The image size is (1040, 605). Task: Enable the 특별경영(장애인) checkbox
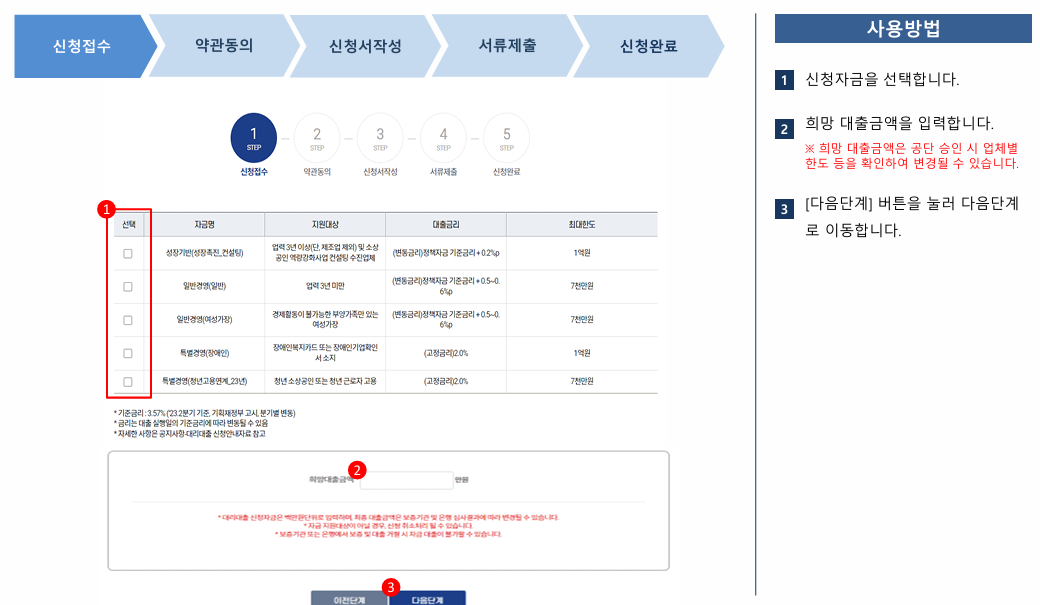127,352
